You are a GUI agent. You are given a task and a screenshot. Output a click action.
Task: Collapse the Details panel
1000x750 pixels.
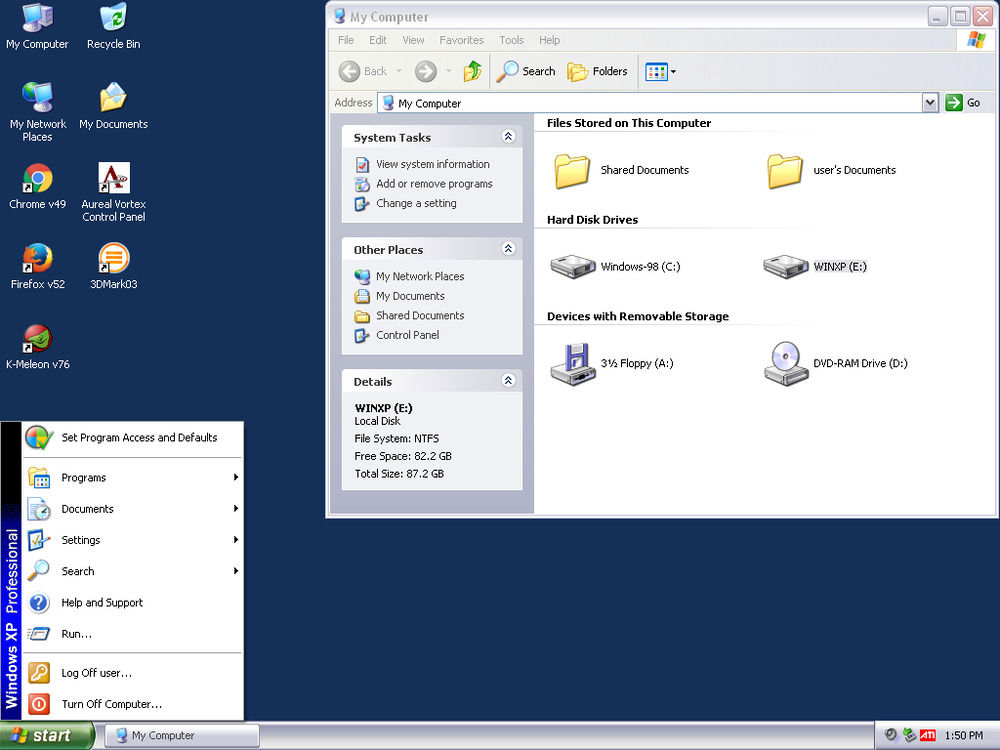click(508, 381)
